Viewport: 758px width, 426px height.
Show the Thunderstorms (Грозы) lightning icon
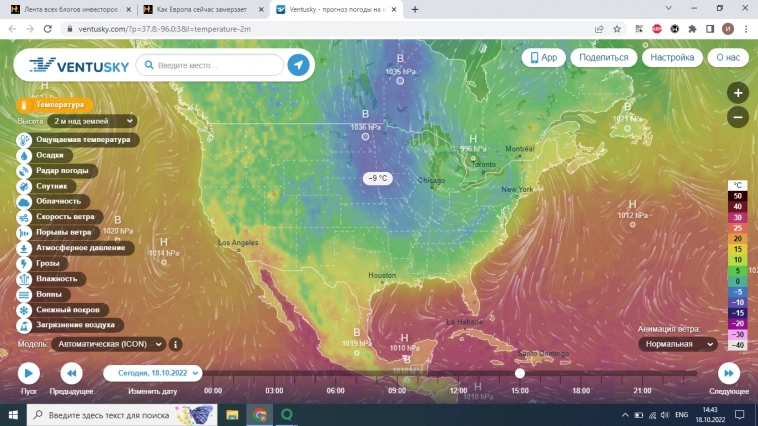24,264
